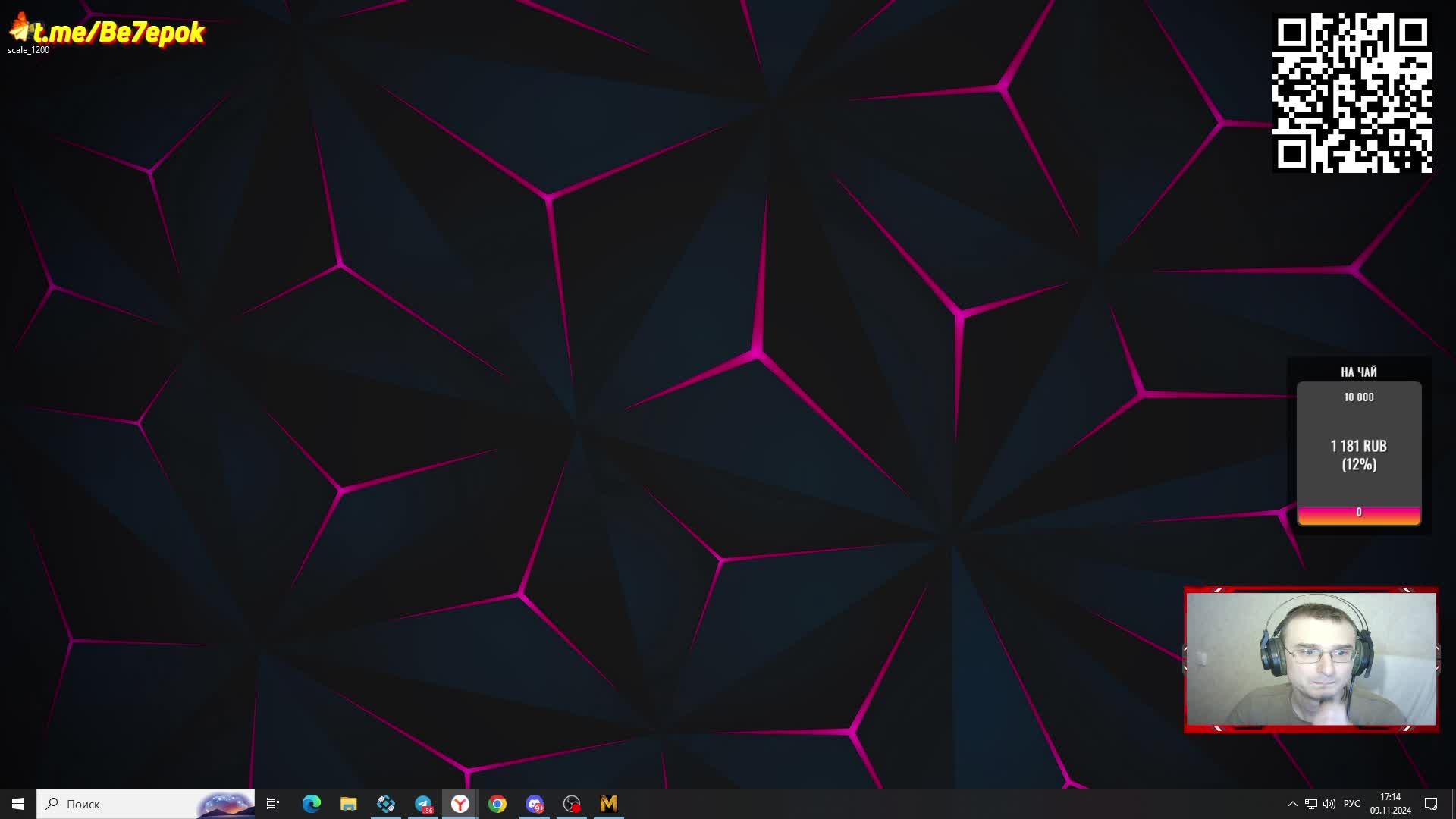Launch Microsoft Edge from the taskbar
Viewport: 1456px width, 819px height.
pos(311,804)
